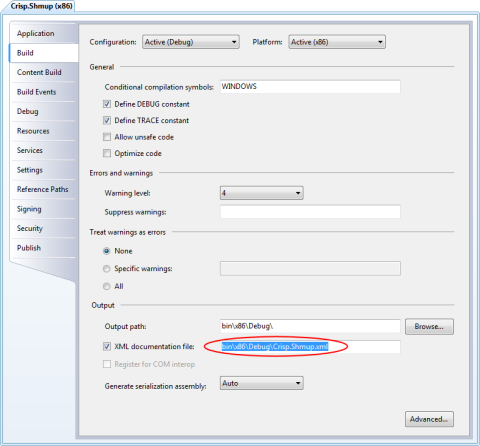
Task: Go to Reference Paths tab
Action: click(x=43, y=189)
